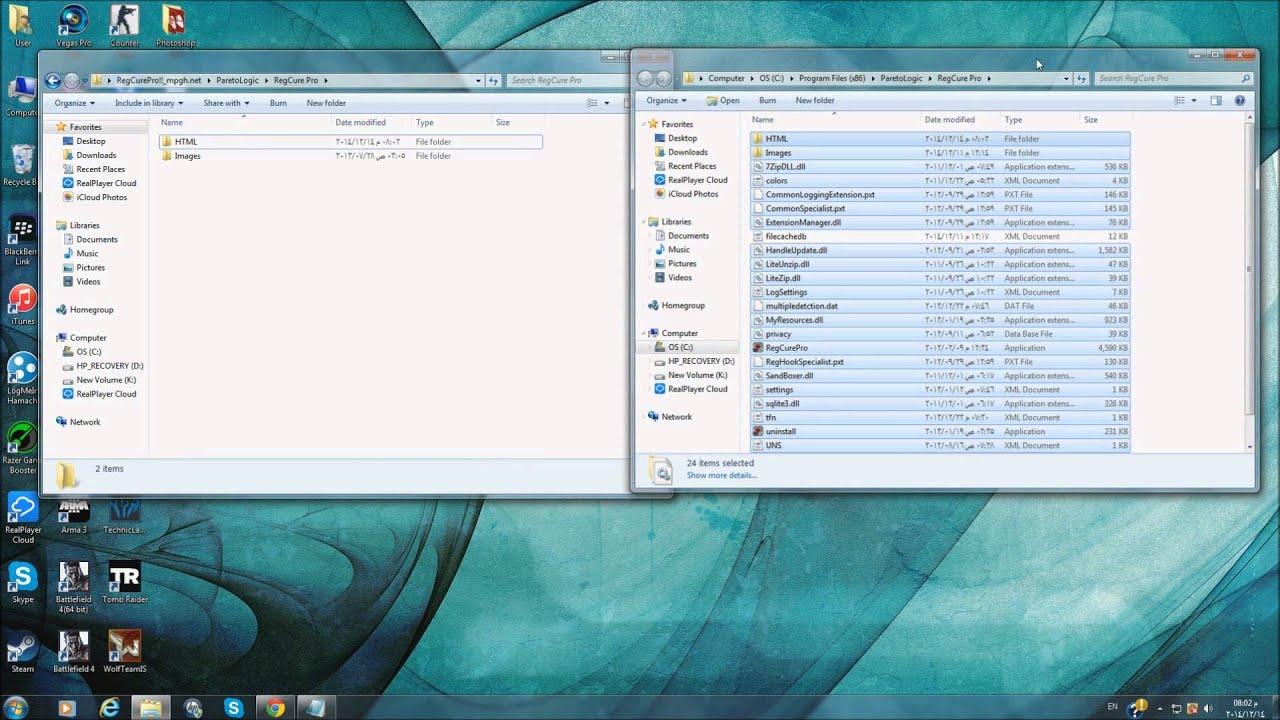This screenshot has width=1280, height=720.
Task: Click Back arrow in left Explorer window
Action: pyautogui.click(x=53, y=80)
